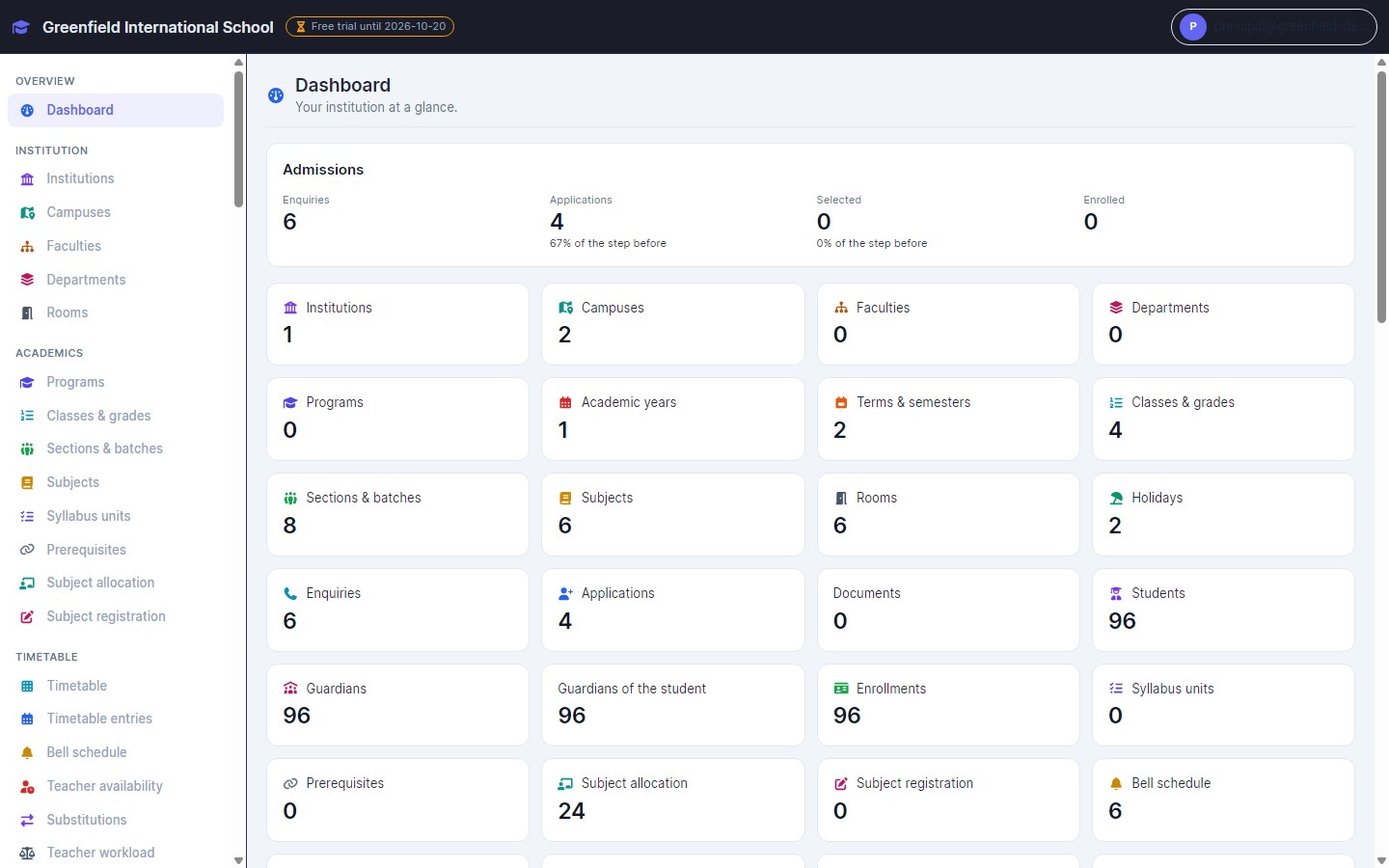Click the Syllabus units card list icon

[x=1116, y=689]
